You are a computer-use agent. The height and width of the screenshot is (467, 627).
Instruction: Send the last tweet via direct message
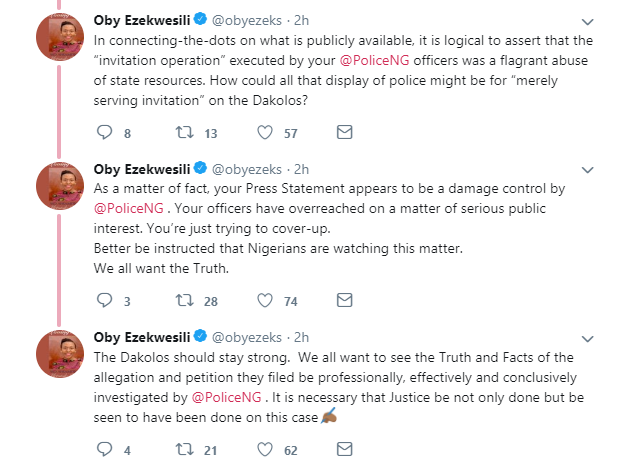click(x=344, y=449)
